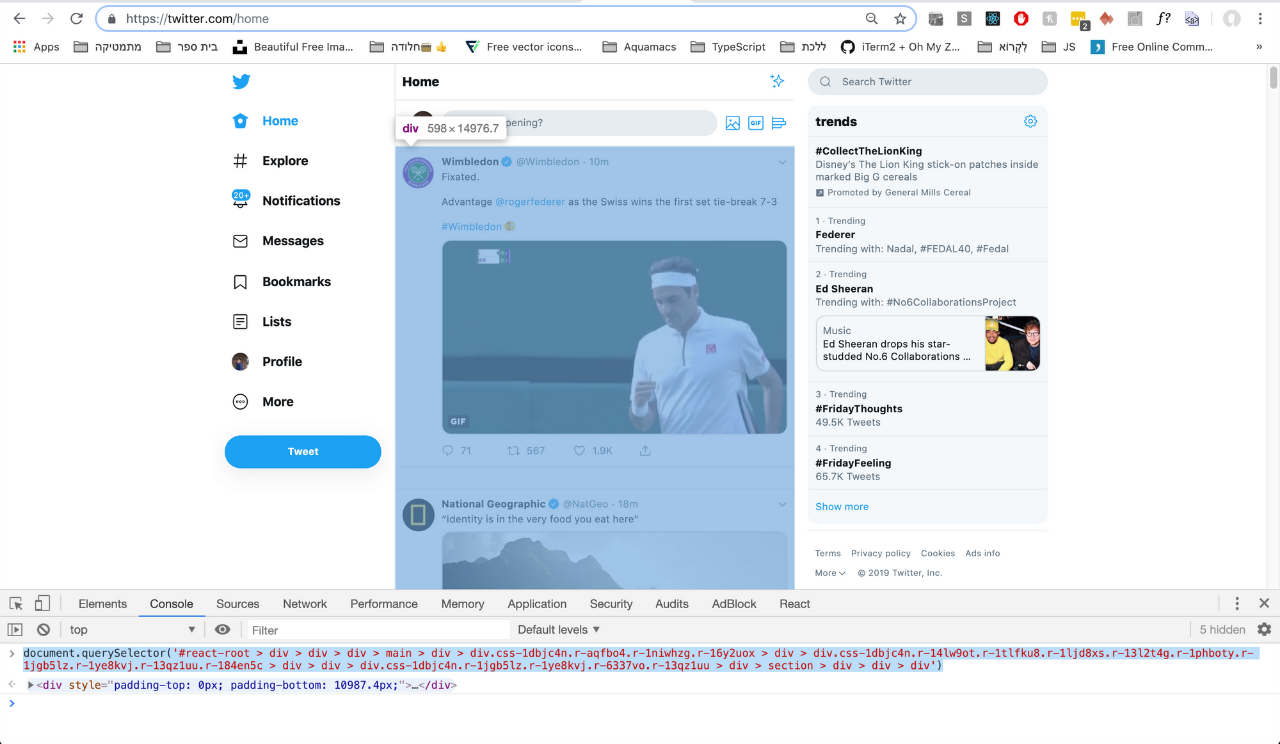Open Explore in the sidebar
1280x744 pixels.
[x=271, y=161]
